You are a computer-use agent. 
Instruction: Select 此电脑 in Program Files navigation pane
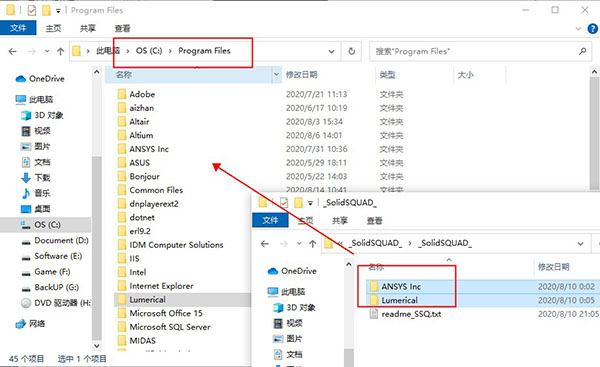(34, 99)
